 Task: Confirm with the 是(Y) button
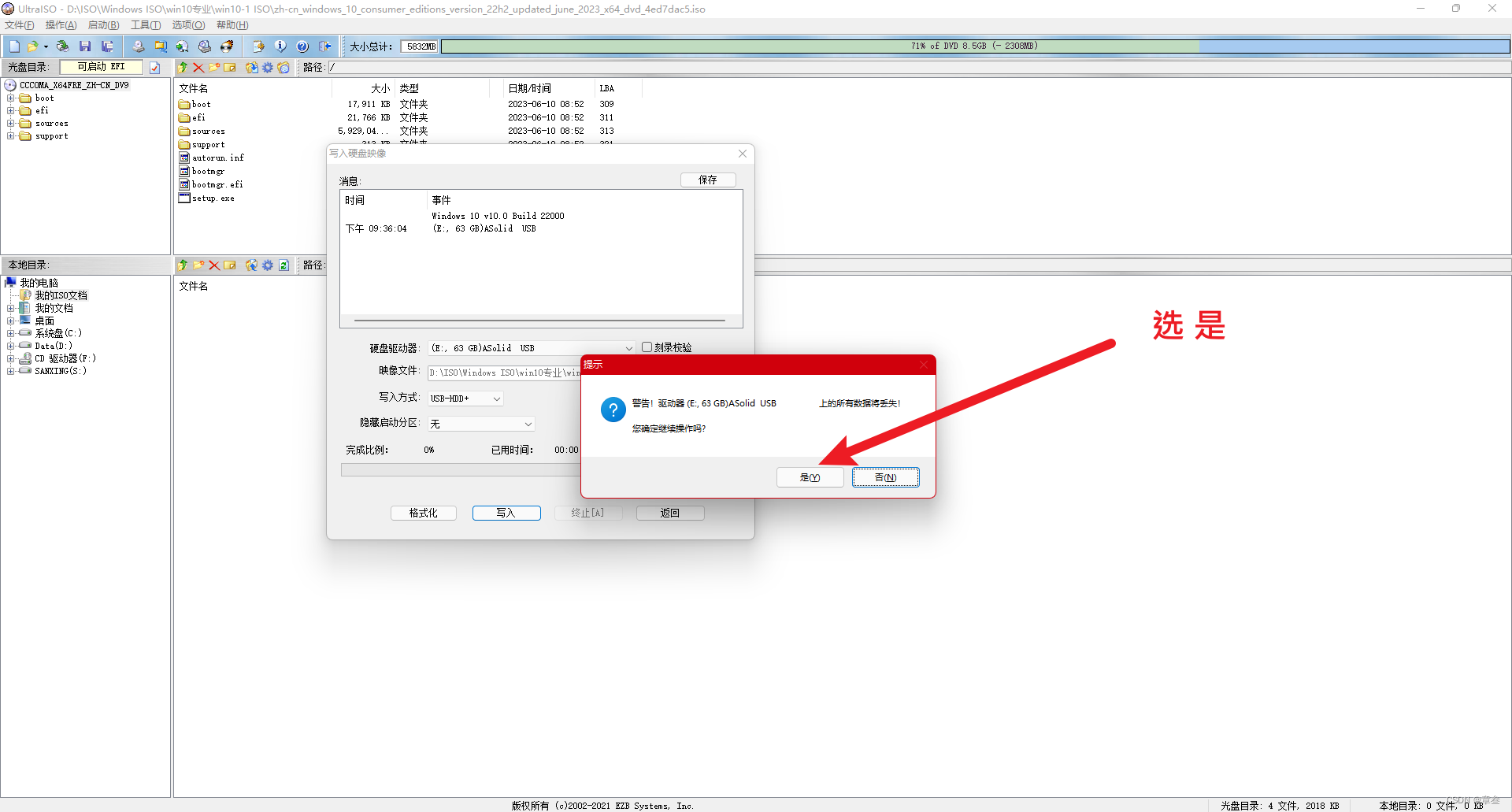(x=810, y=477)
